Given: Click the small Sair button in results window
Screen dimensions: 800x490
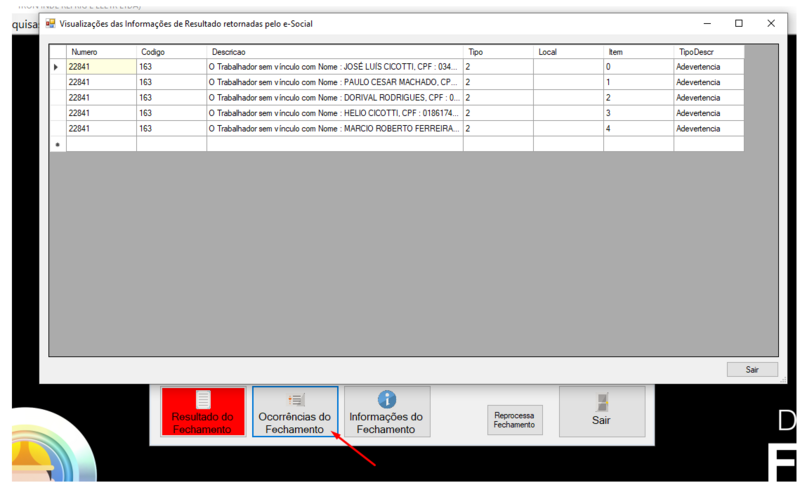Looking at the screenshot, I should coord(752,370).
